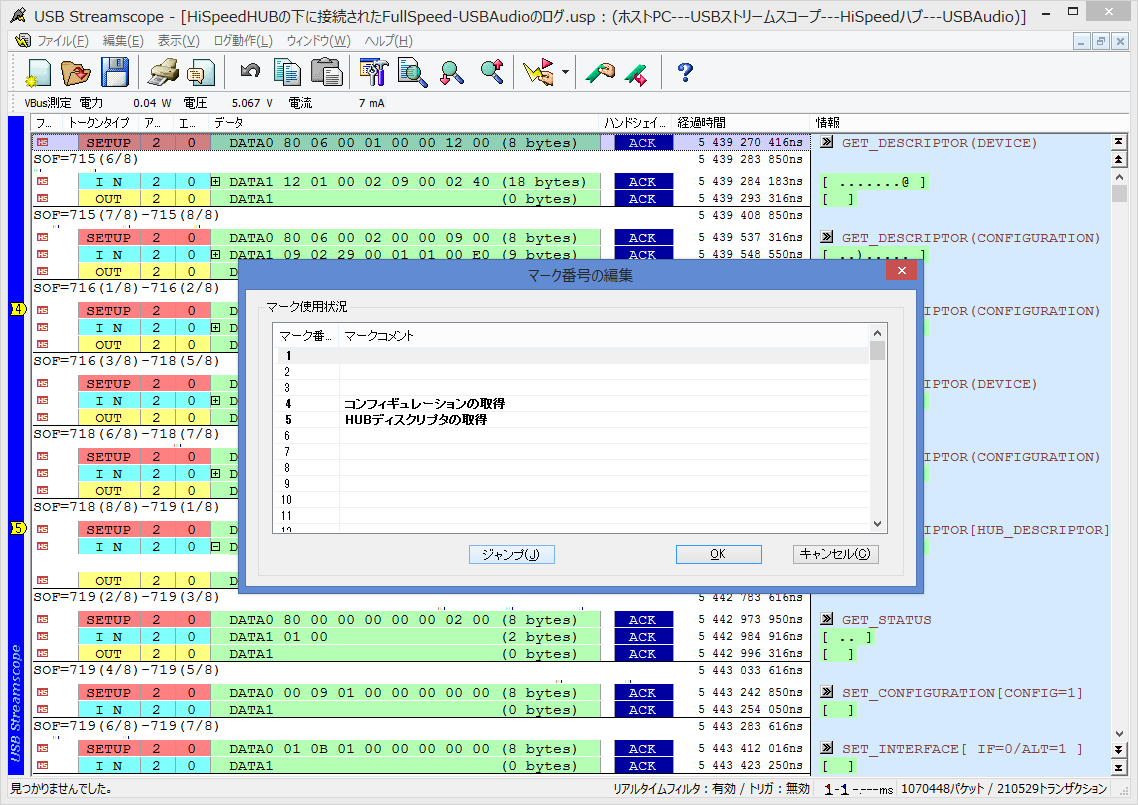Jump log view to the very top
1138x805 pixels.
click(x=1118, y=142)
